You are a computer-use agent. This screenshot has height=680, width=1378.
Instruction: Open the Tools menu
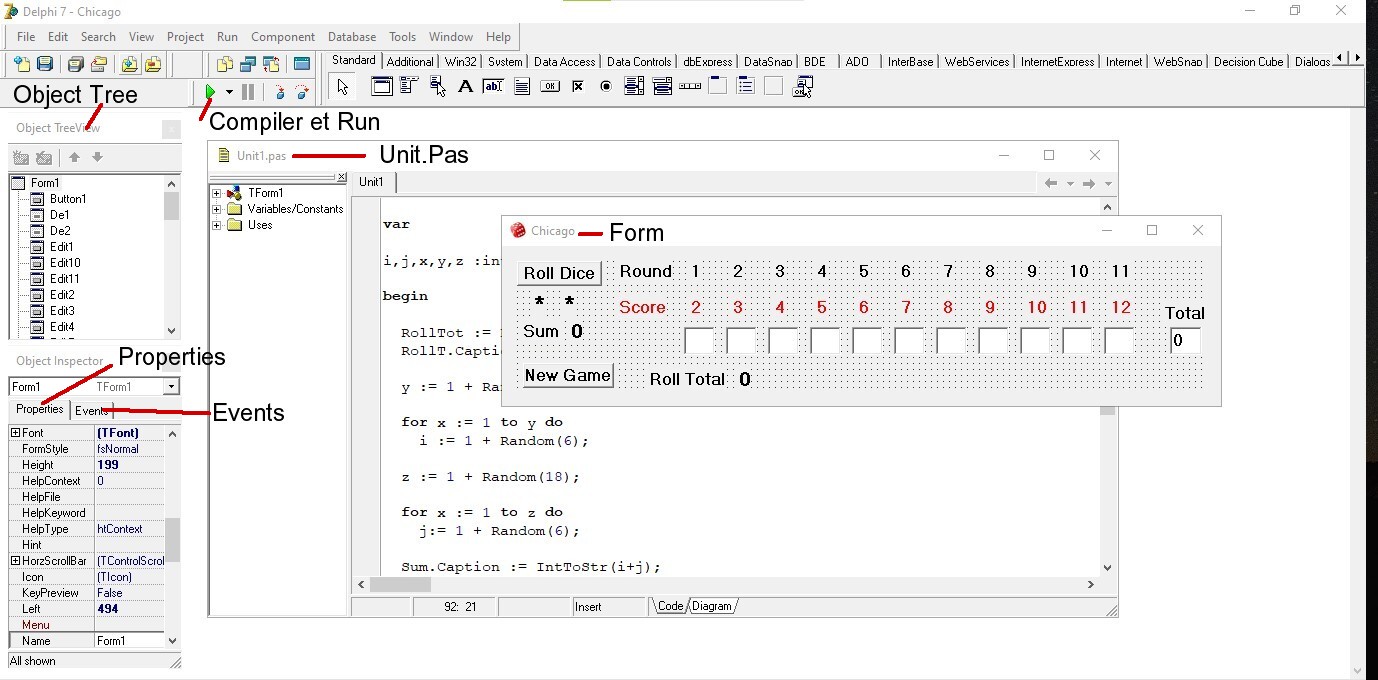pyautogui.click(x=403, y=37)
